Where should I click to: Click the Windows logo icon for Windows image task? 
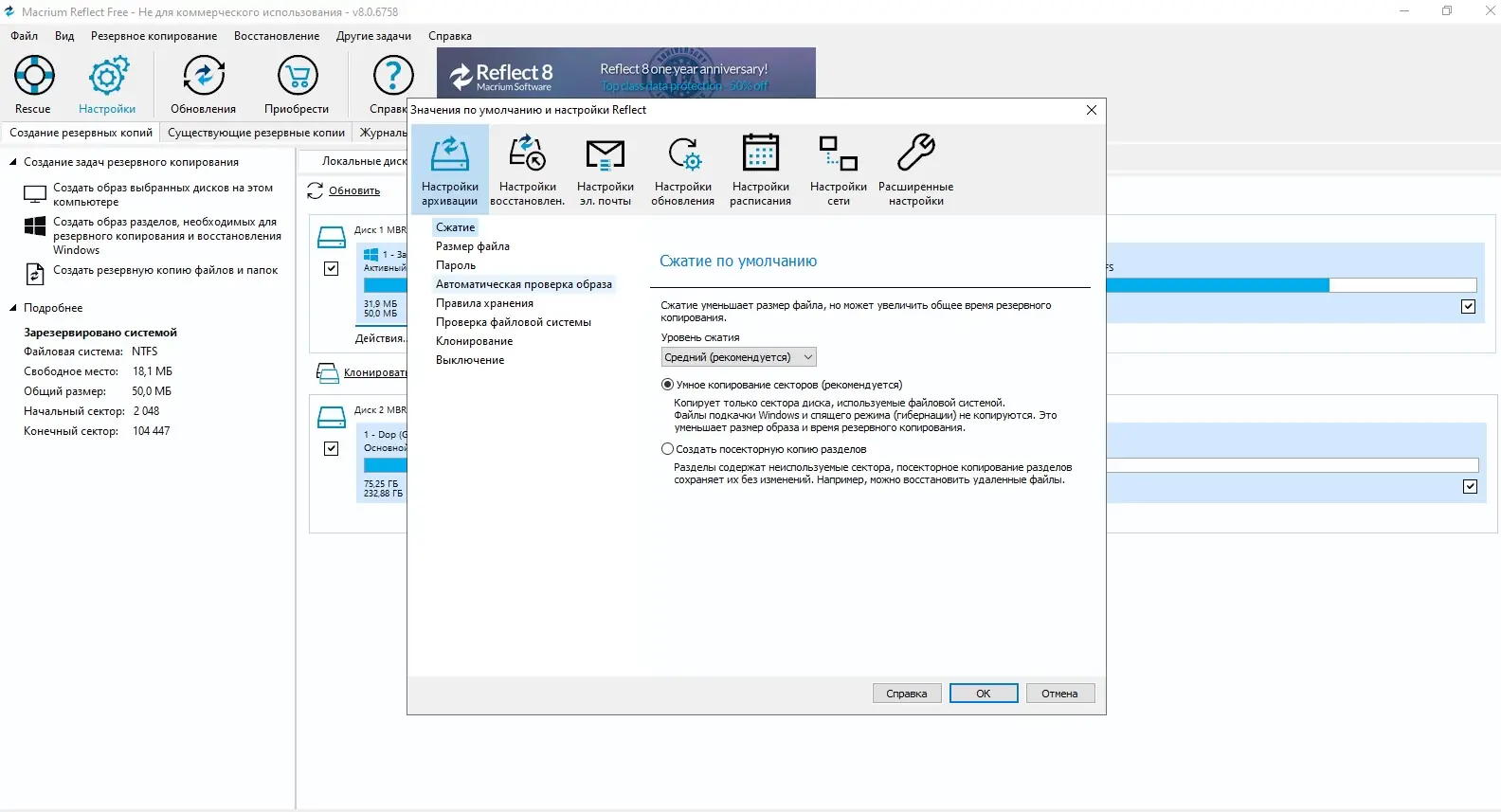(x=35, y=226)
